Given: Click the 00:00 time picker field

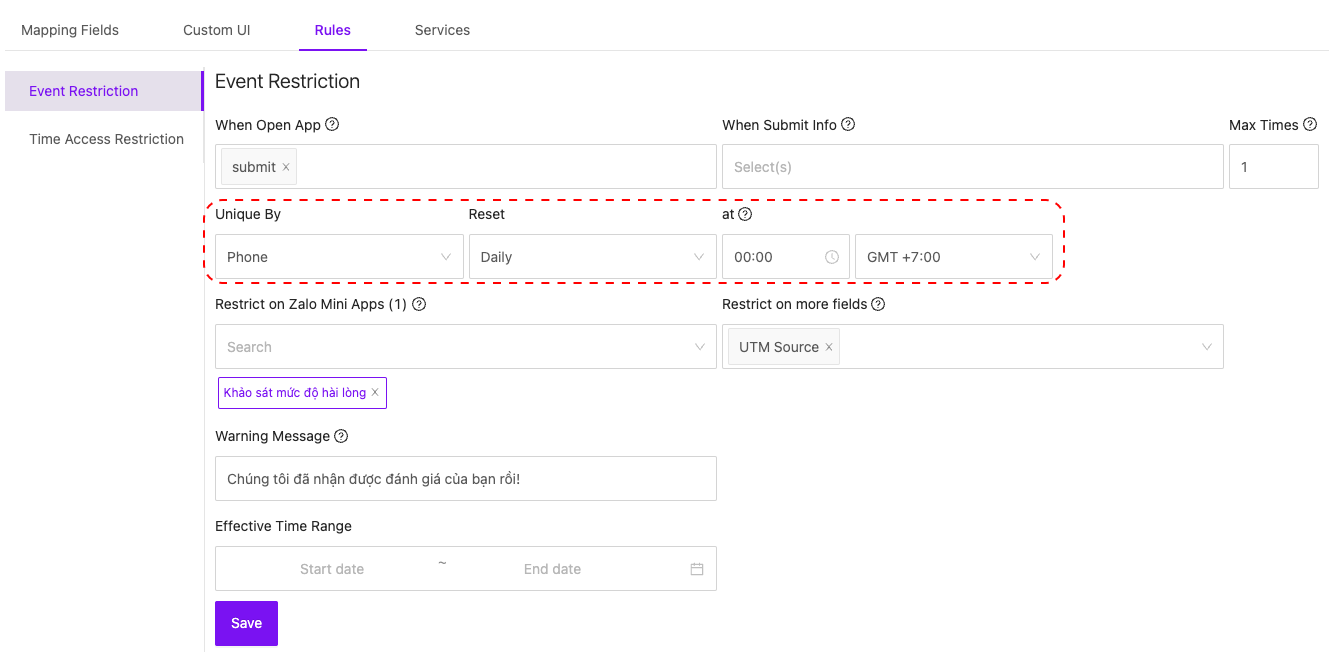Looking at the screenshot, I should coord(775,257).
